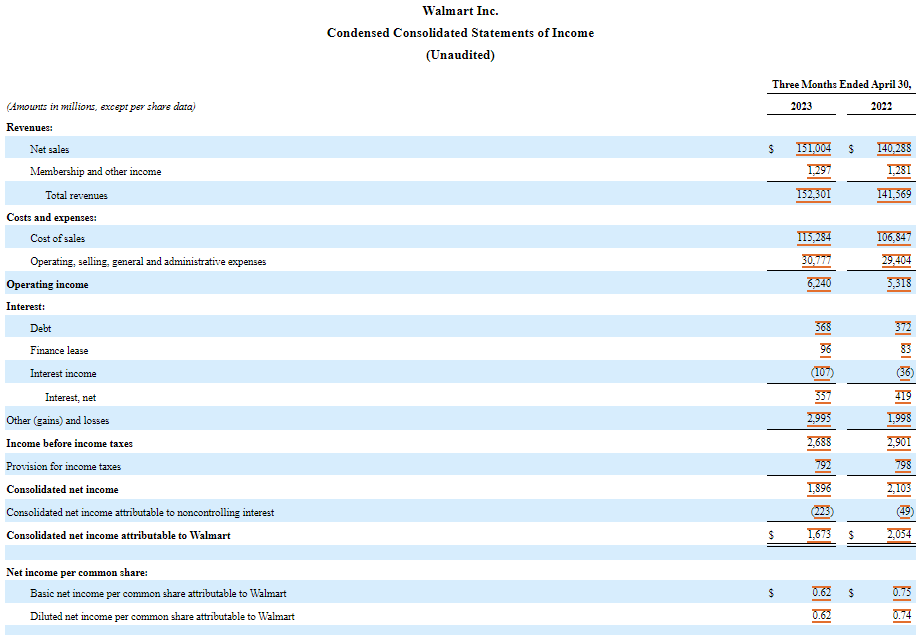Click the 'Consolidated net income' row label

62,490
